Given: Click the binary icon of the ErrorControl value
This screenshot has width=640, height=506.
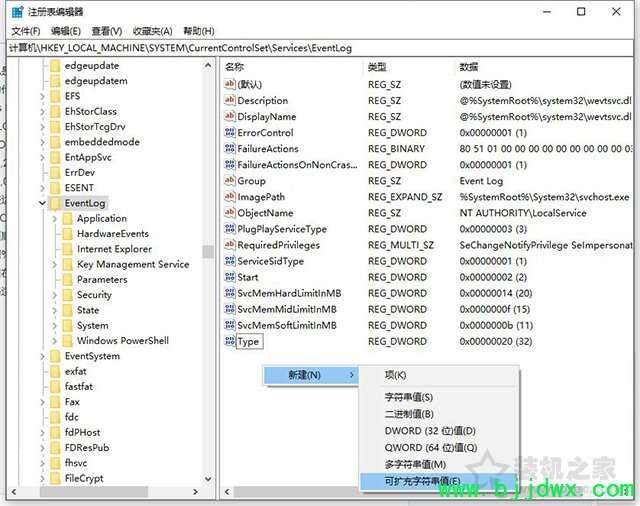Looking at the screenshot, I should tap(230, 132).
